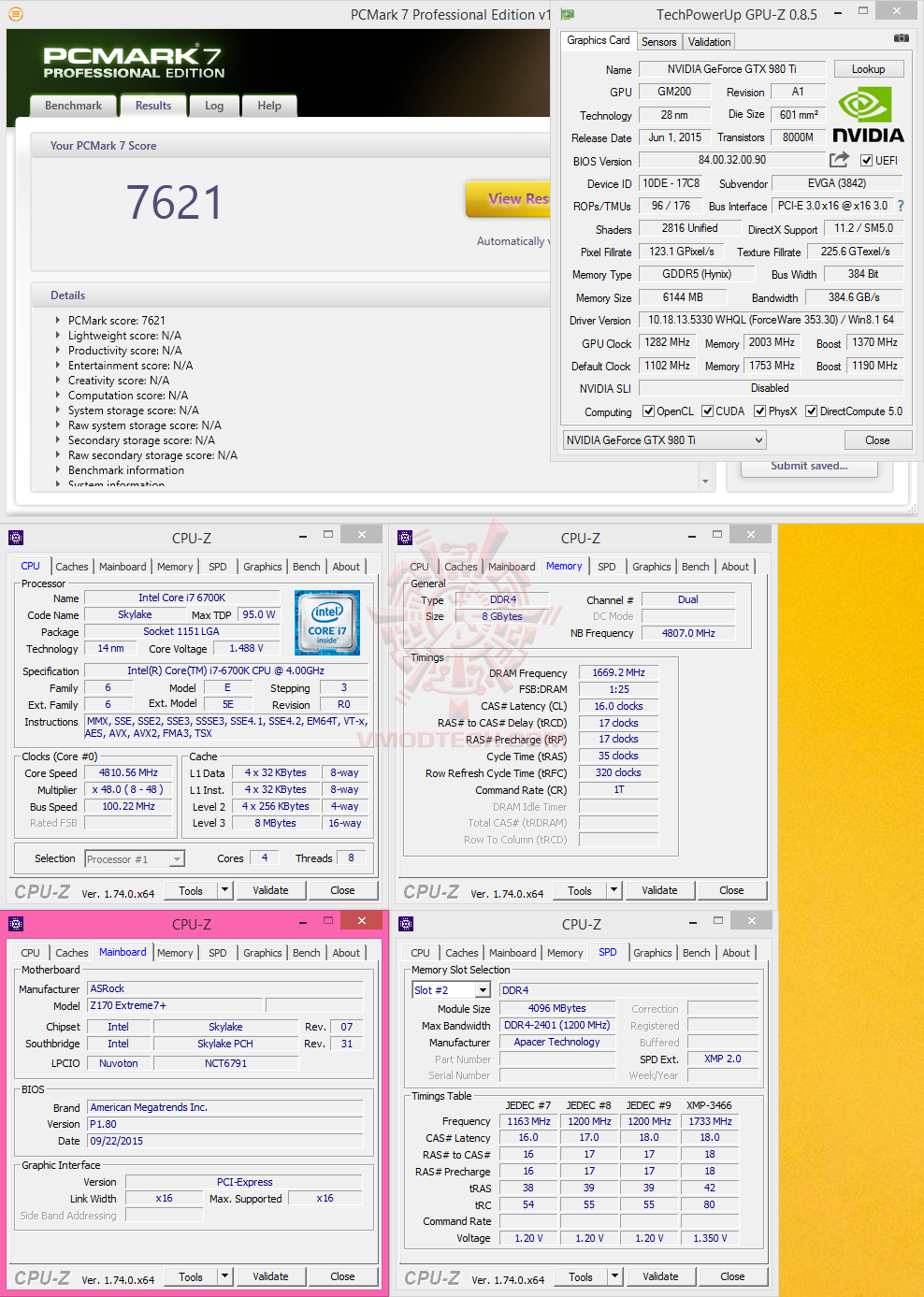Toggle the PhysX checkbox
This screenshot has width=924, height=1297.
coord(760,411)
